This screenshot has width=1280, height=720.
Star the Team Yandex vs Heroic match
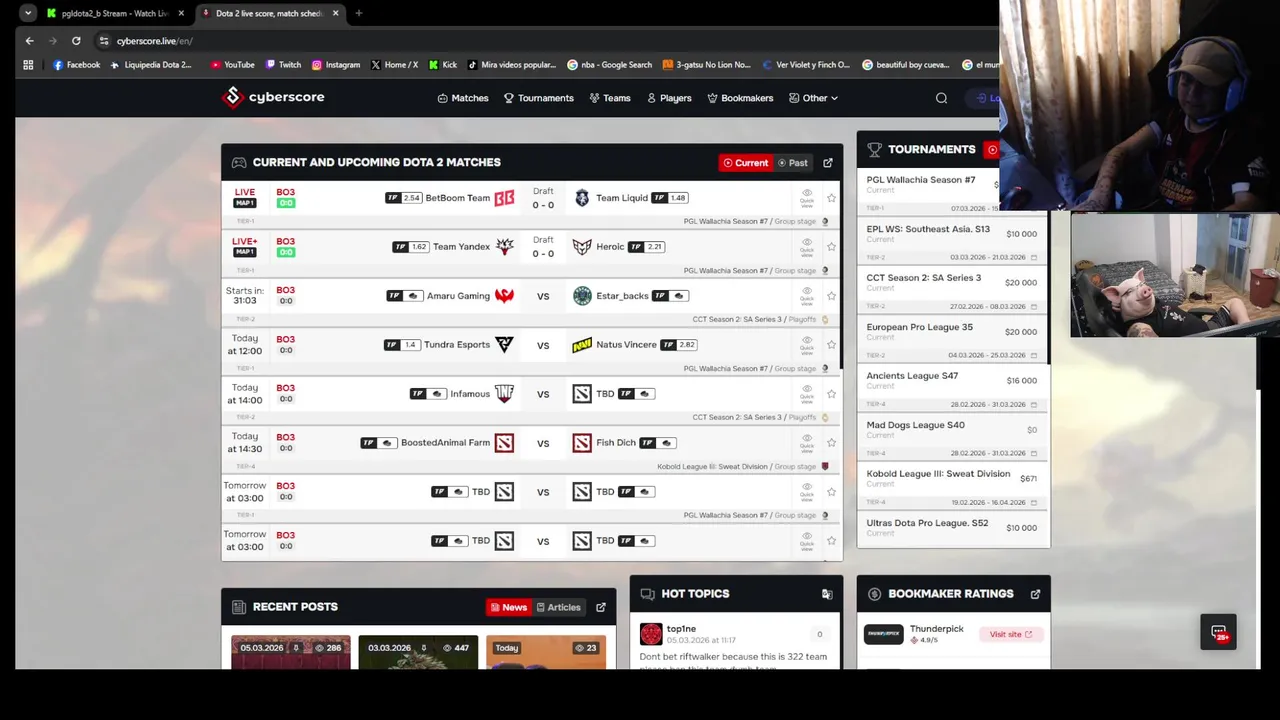point(831,247)
